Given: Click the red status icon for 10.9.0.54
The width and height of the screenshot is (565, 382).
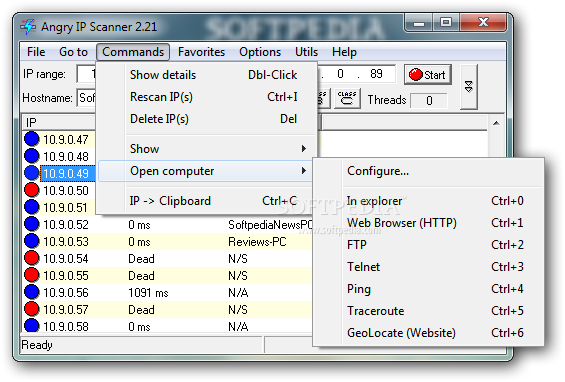Looking at the screenshot, I should [x=32, y=258].
